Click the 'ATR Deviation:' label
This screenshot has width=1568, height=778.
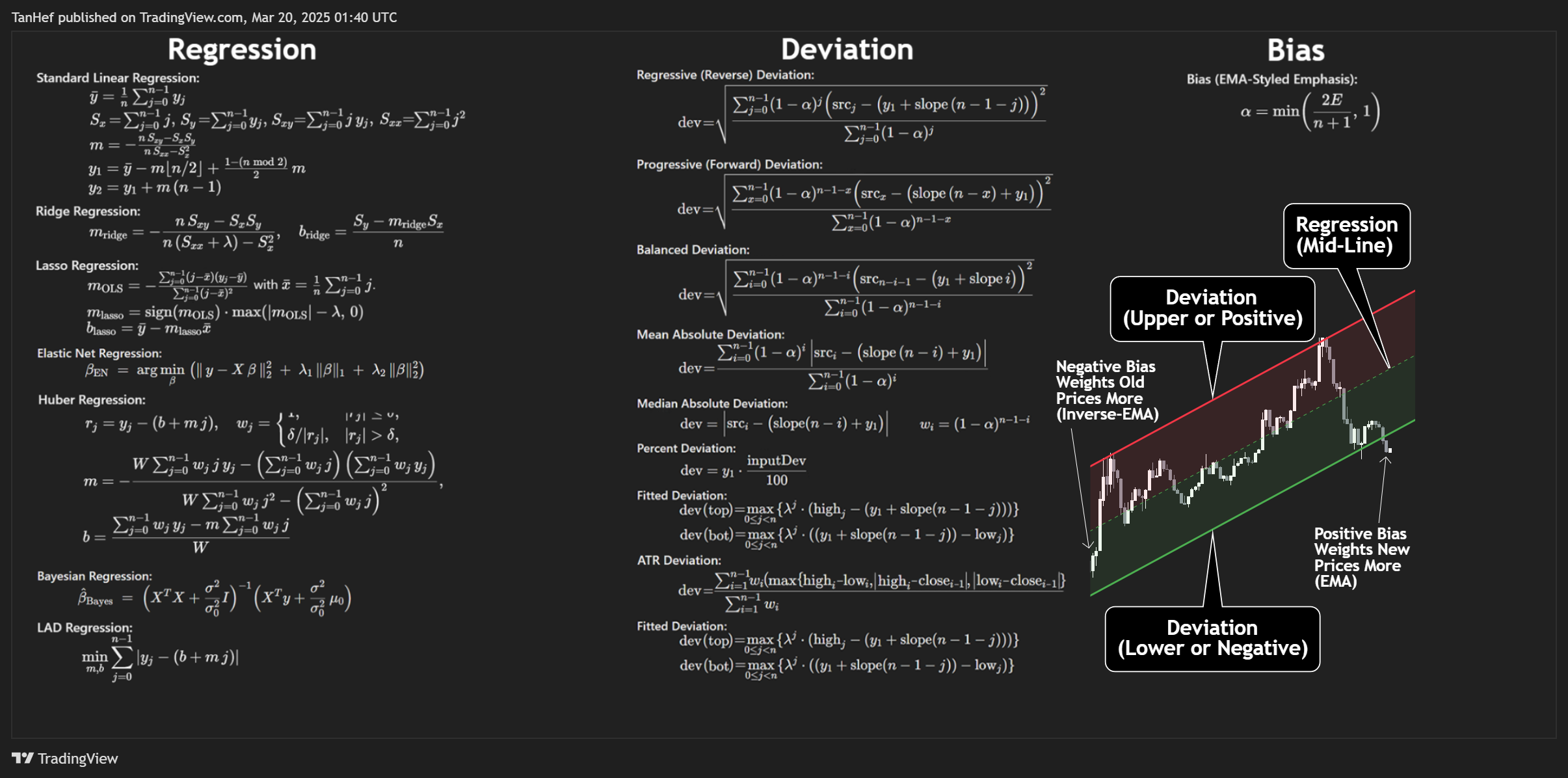(679, 560)
